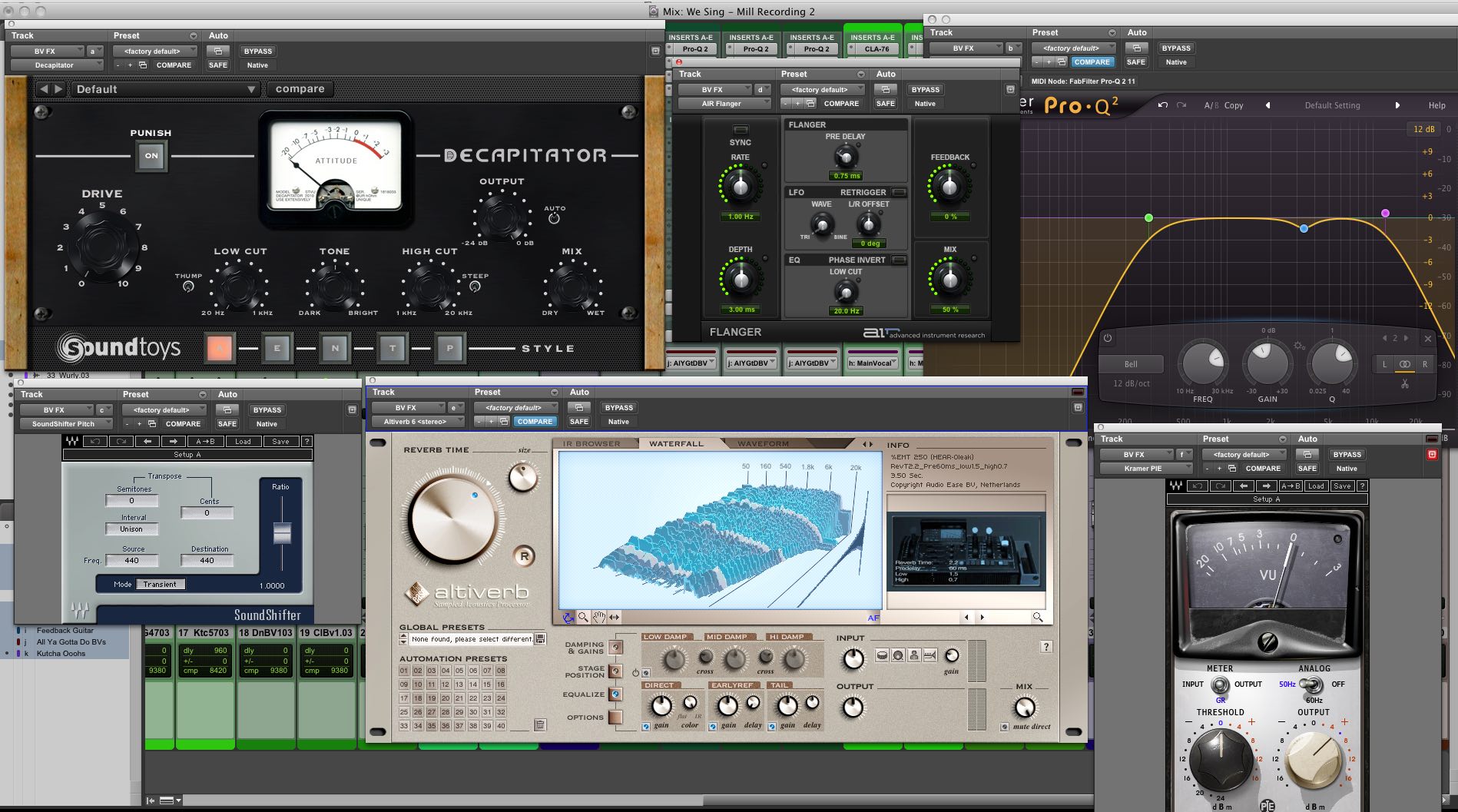Toggle the Decapitator AUTO output switch
The width and height of the screenshot is (1458, 812).
pyautogui.click(x=554, y=219)
